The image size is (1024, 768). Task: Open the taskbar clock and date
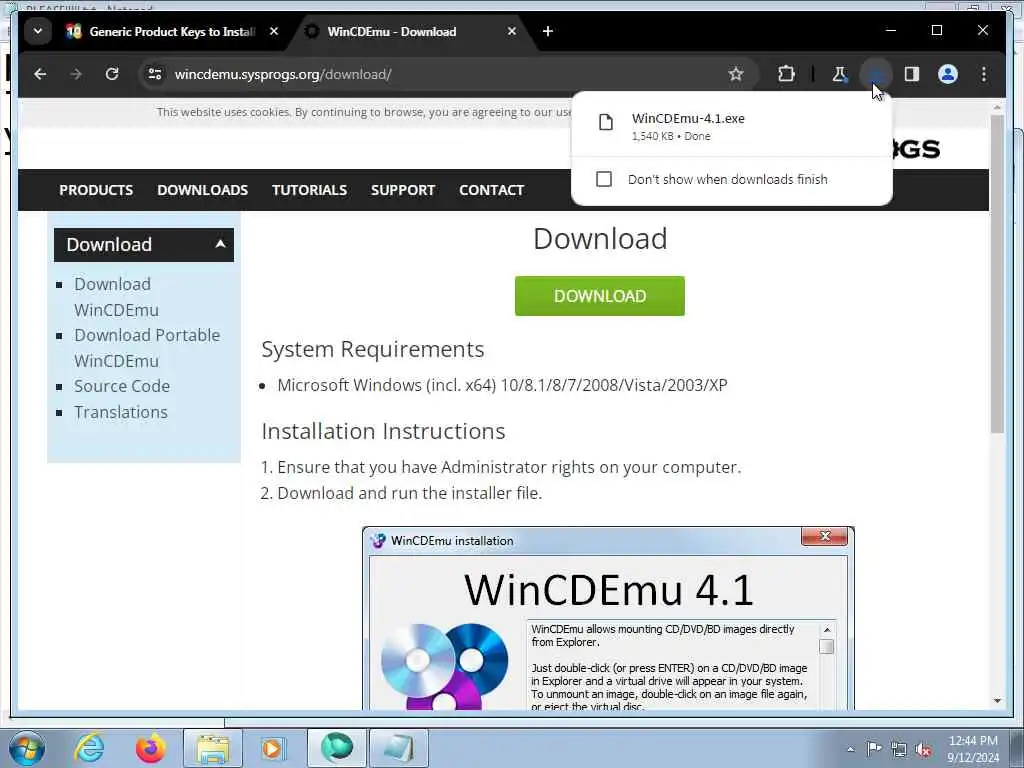click(973, 749)
